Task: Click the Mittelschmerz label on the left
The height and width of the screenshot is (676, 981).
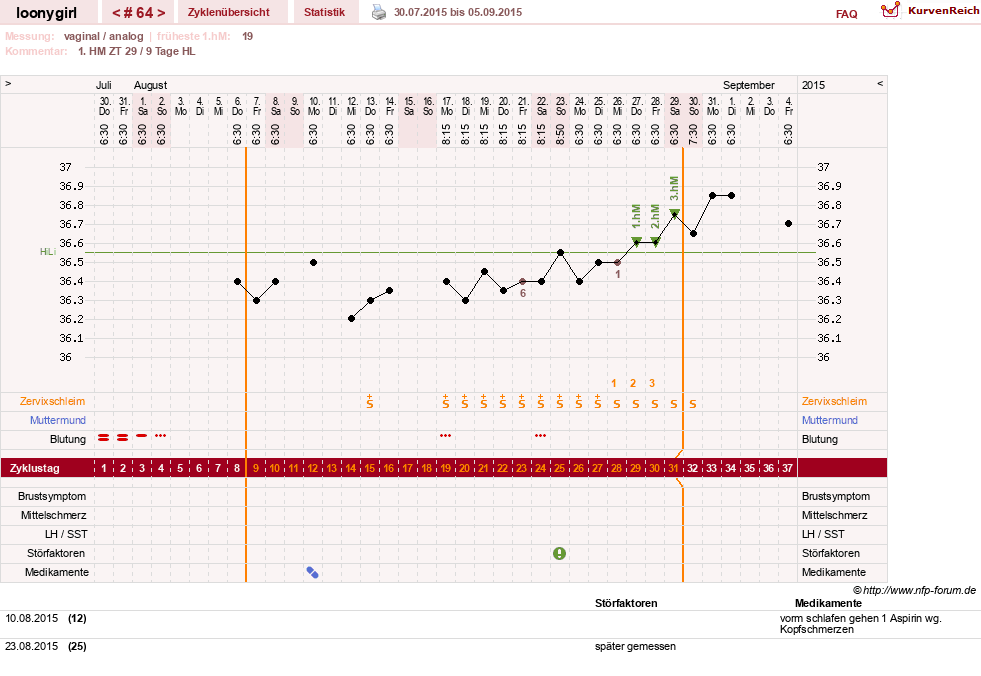Action: tap(53, 515)
